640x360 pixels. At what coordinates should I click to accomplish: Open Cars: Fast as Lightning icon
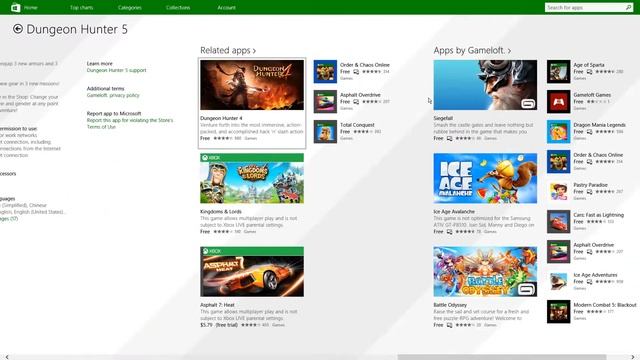pos(558,222)
